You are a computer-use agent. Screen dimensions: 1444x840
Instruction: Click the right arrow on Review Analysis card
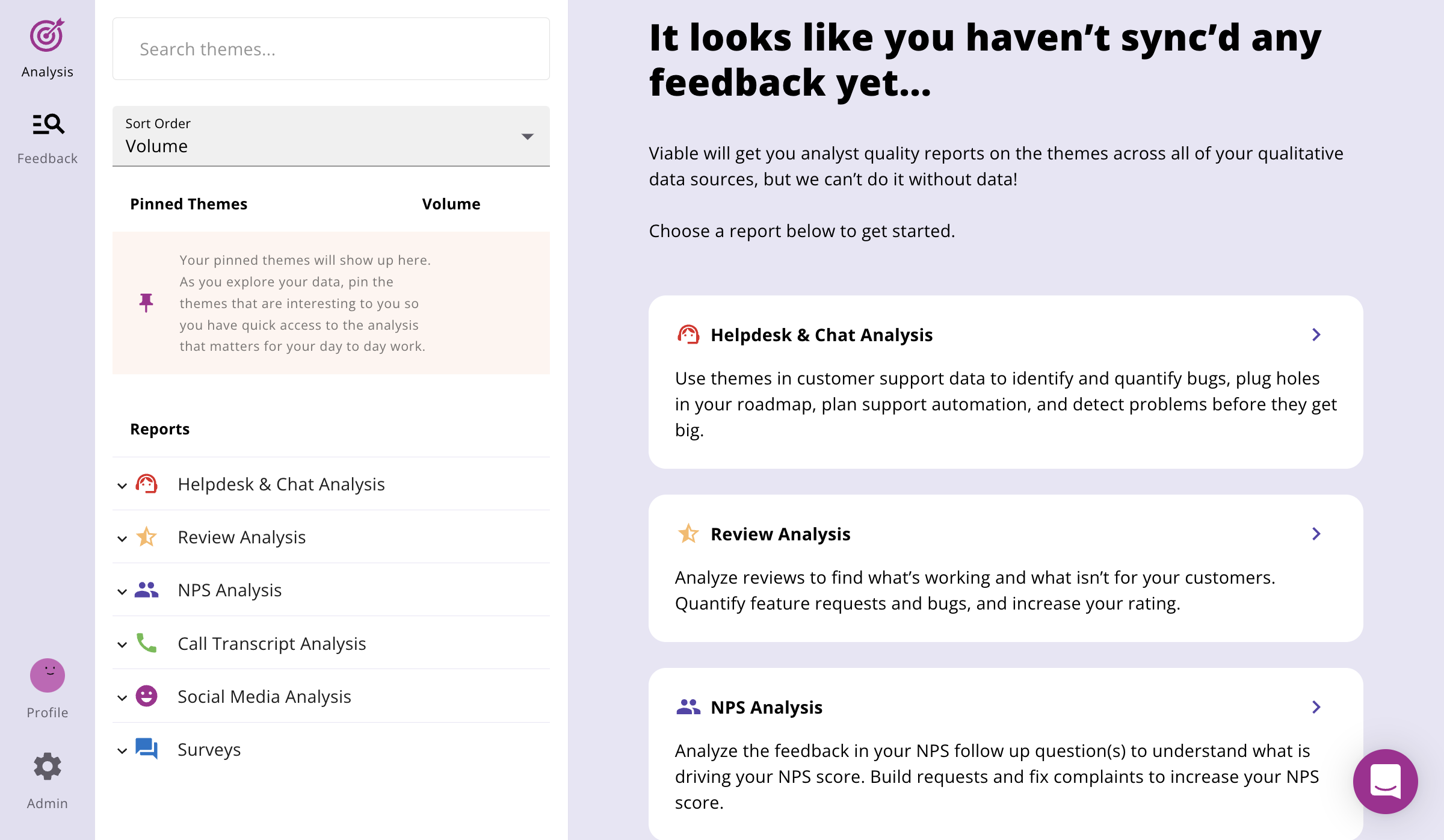pyautogui.click(x=1316, y=534)
